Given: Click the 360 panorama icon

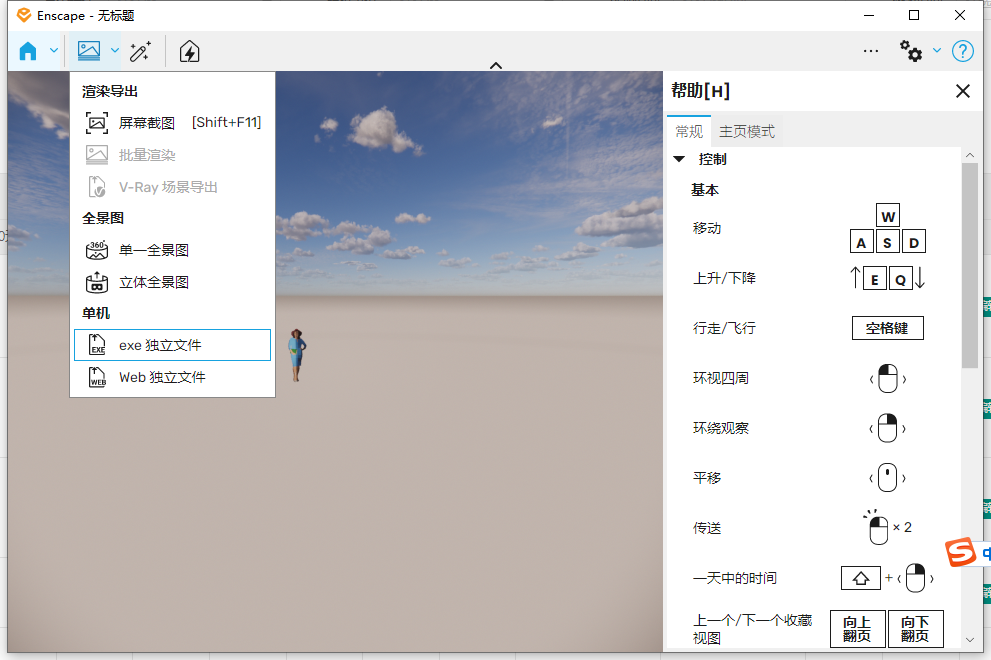Looking at the screenshot, I should 97,250.
